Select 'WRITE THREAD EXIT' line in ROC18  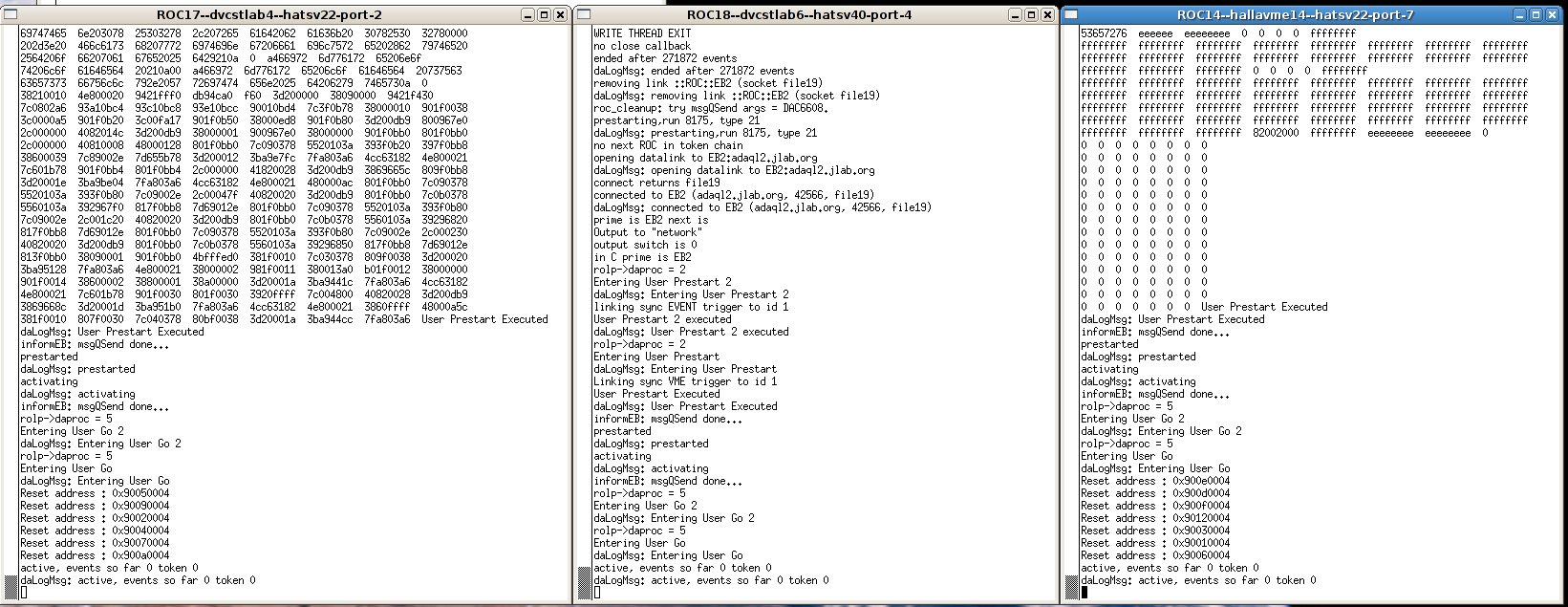[x=642, y=33]
